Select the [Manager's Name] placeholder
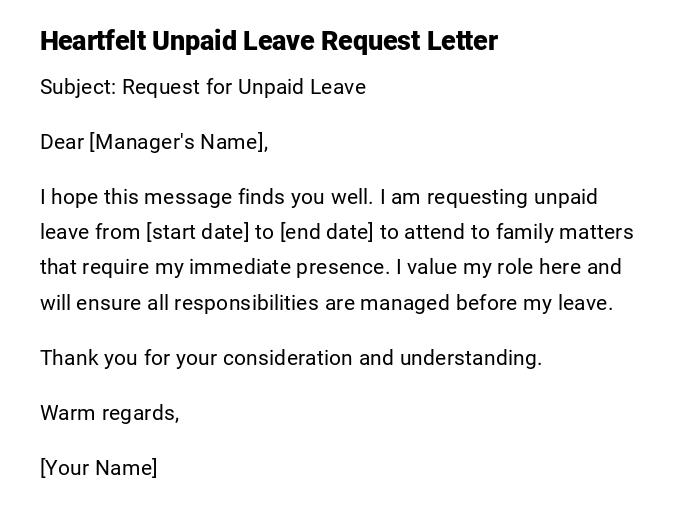700x530 pixels. [x=179, y=142]
